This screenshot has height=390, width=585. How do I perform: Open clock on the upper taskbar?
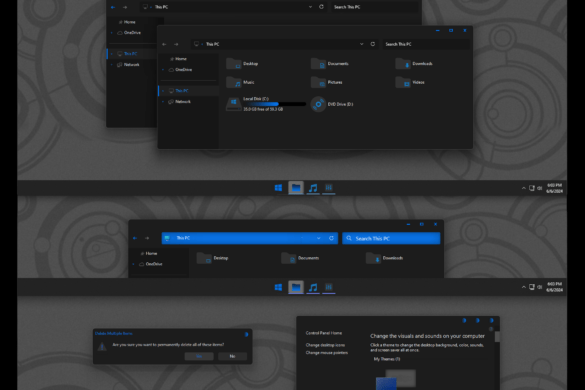(x=554, y=188)
